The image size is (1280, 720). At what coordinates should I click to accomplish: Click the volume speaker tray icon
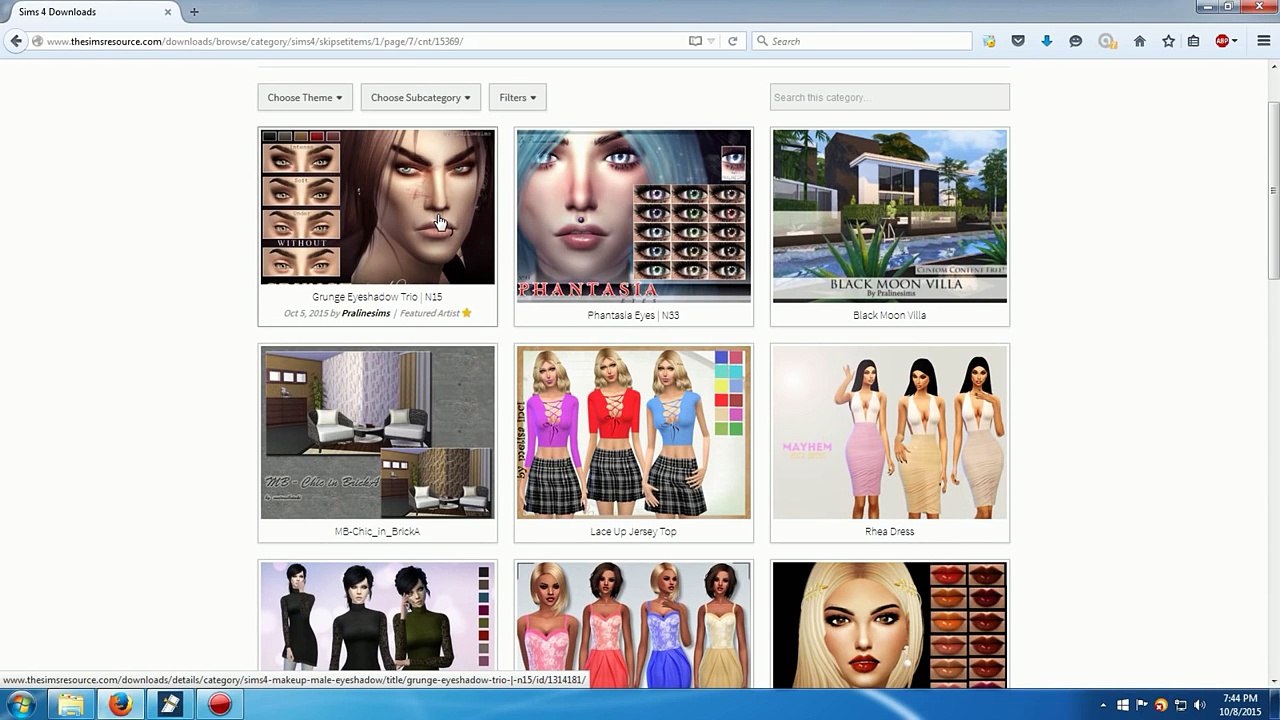1200,705
